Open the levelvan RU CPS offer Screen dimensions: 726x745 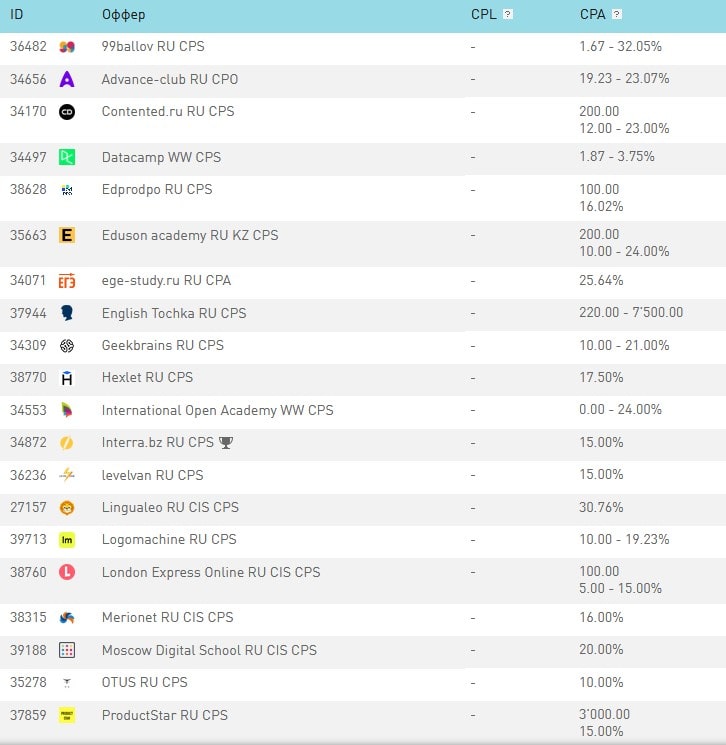153,475
